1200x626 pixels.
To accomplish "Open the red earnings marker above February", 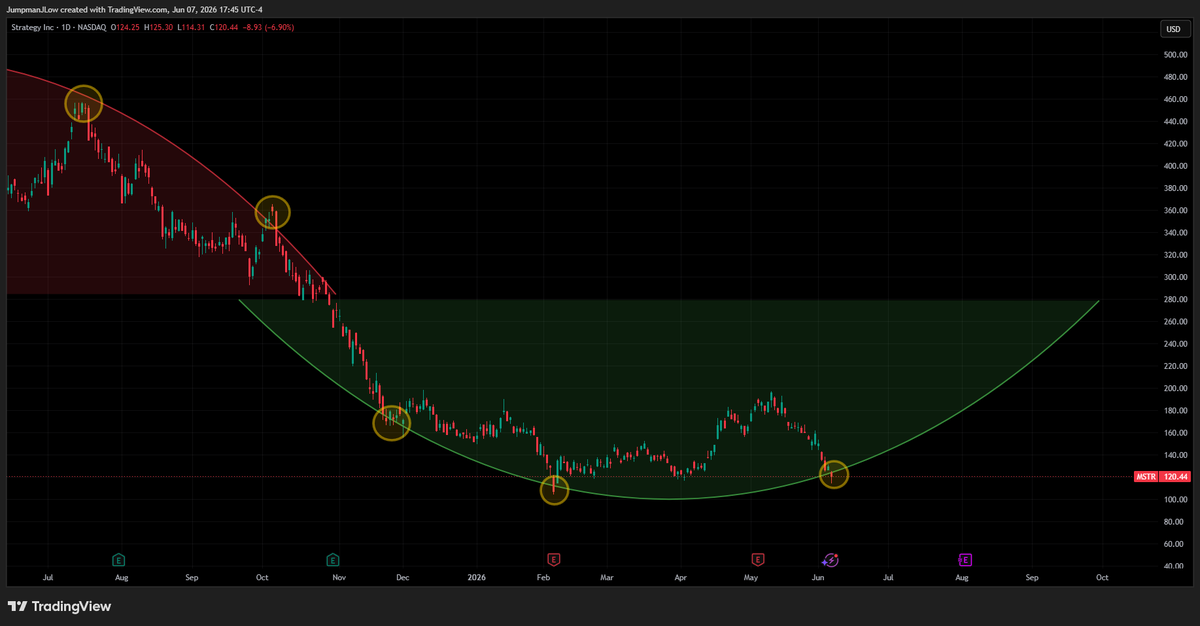I will 552,559.
